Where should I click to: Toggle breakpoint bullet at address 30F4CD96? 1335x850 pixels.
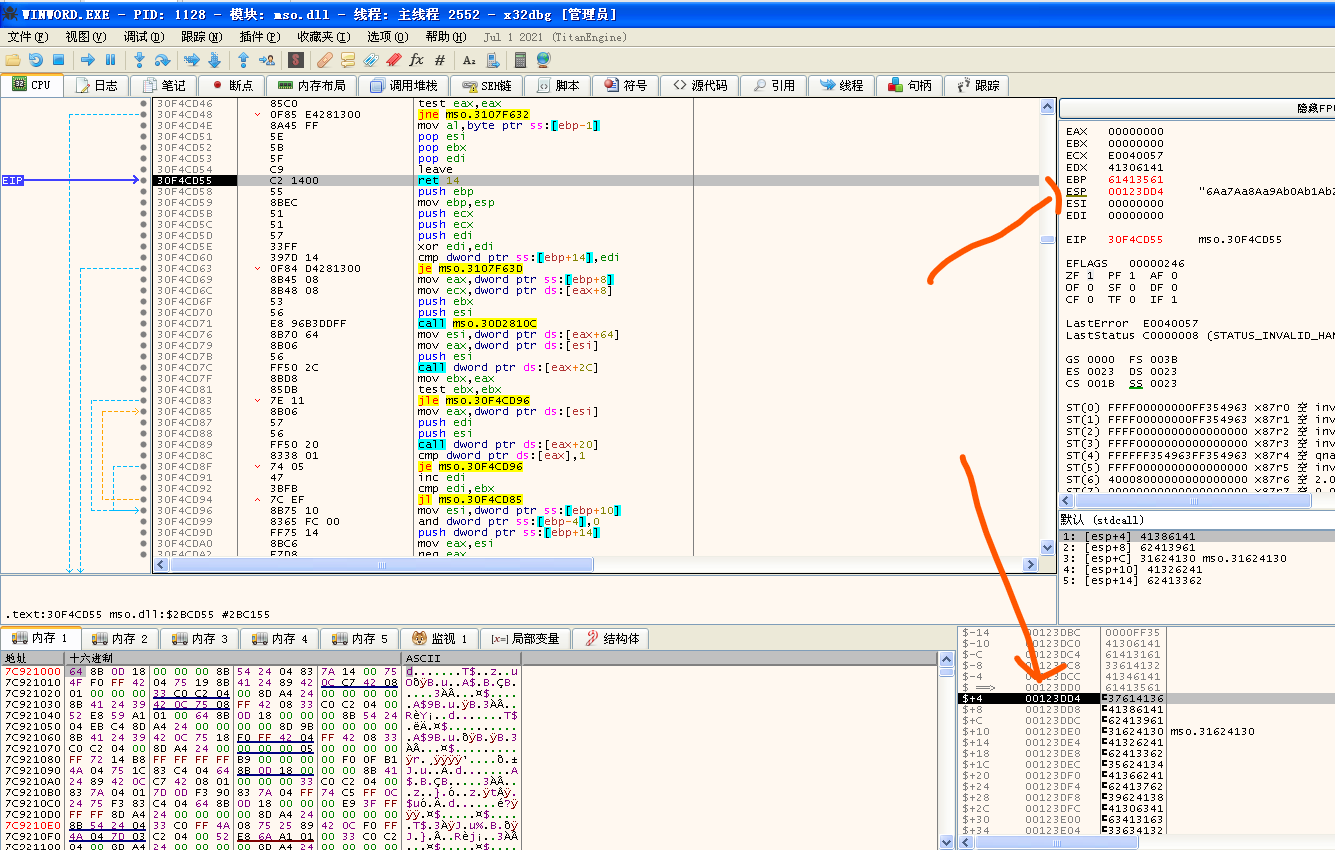coord(144,510)
